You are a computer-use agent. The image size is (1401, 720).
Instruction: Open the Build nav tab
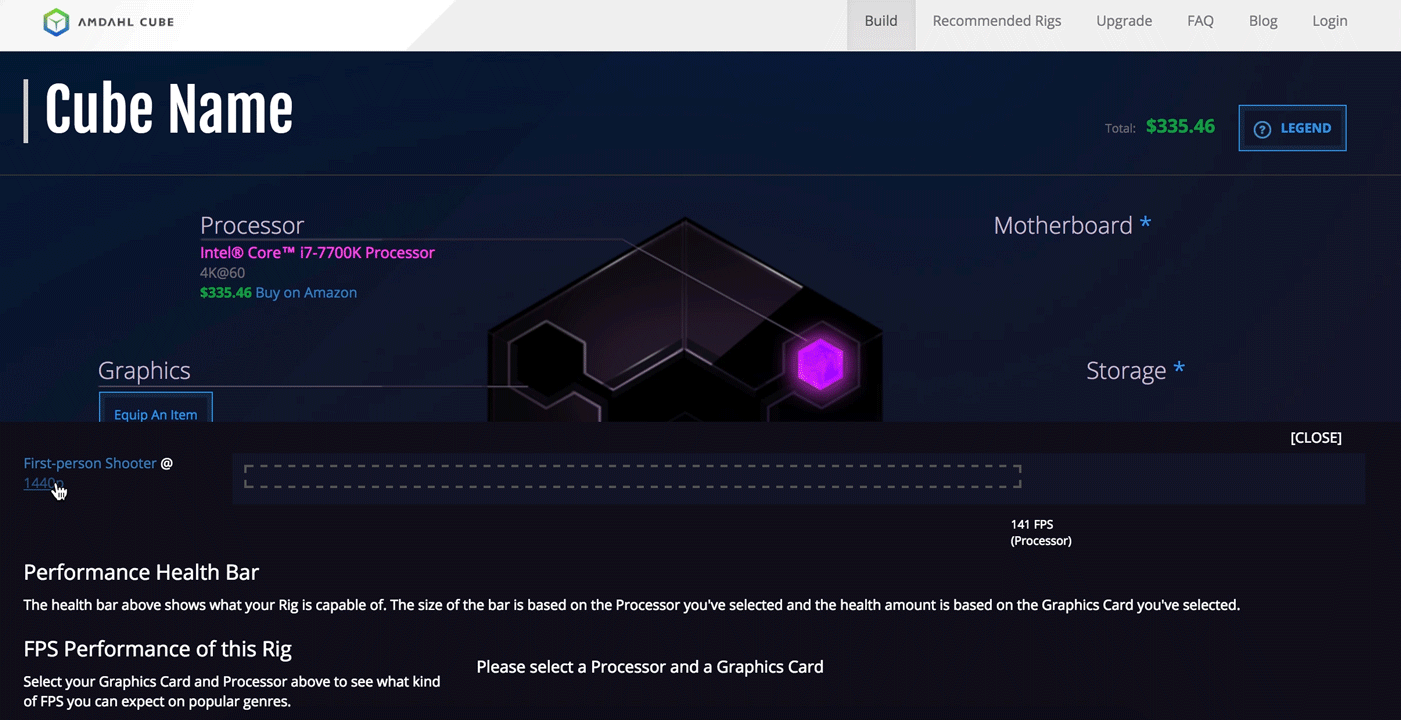coord(881,21)
